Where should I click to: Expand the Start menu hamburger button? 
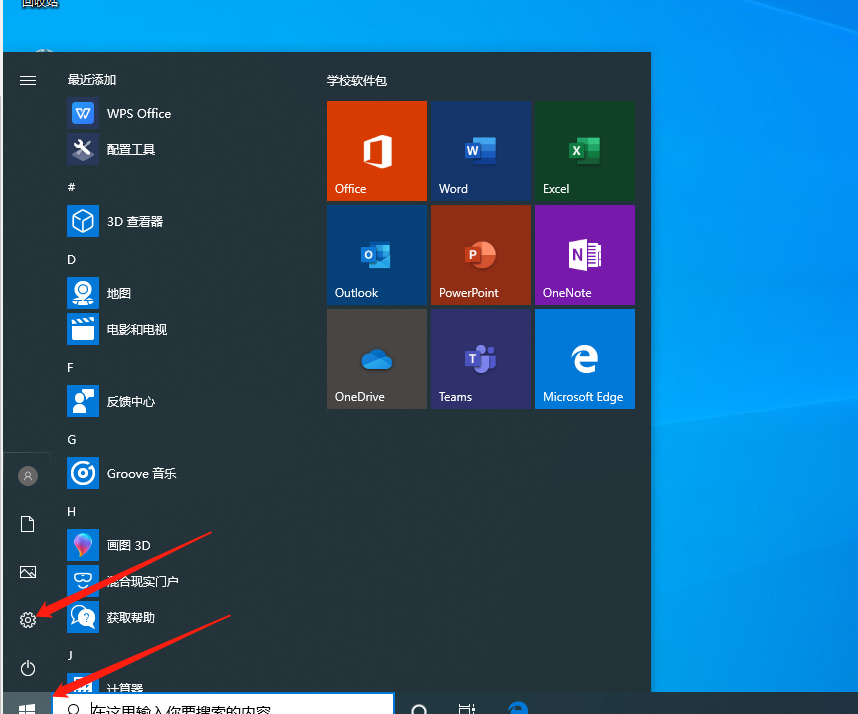tap(28, 80)
